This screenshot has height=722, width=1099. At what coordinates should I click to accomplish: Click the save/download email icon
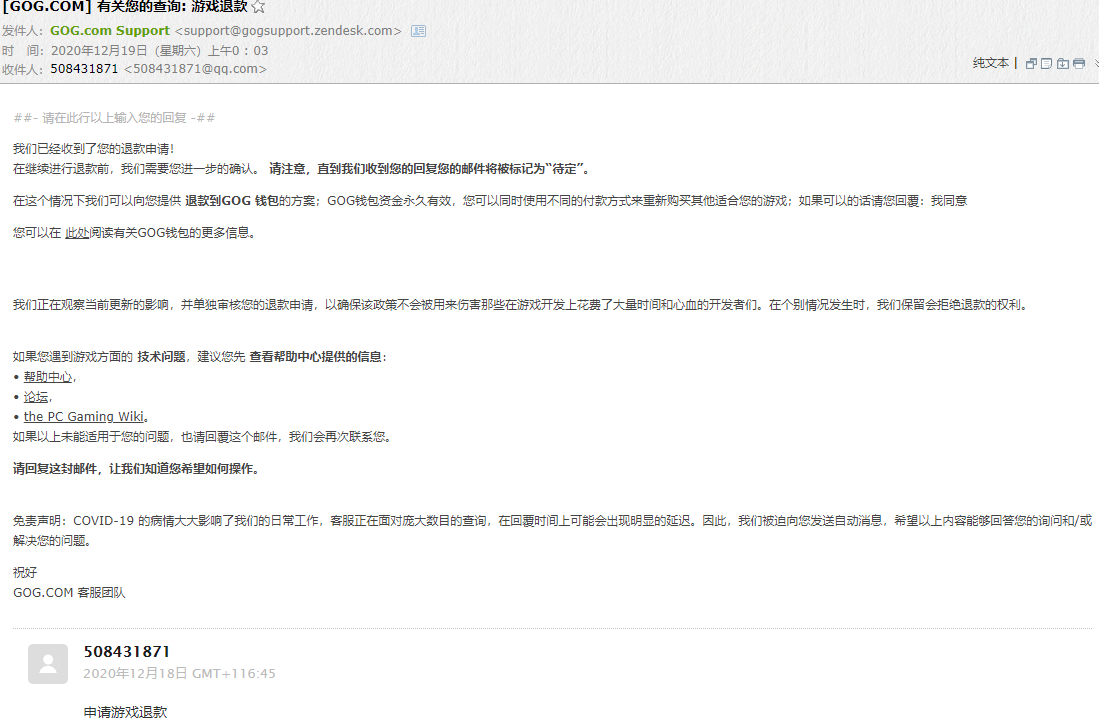click(1063, 64)
